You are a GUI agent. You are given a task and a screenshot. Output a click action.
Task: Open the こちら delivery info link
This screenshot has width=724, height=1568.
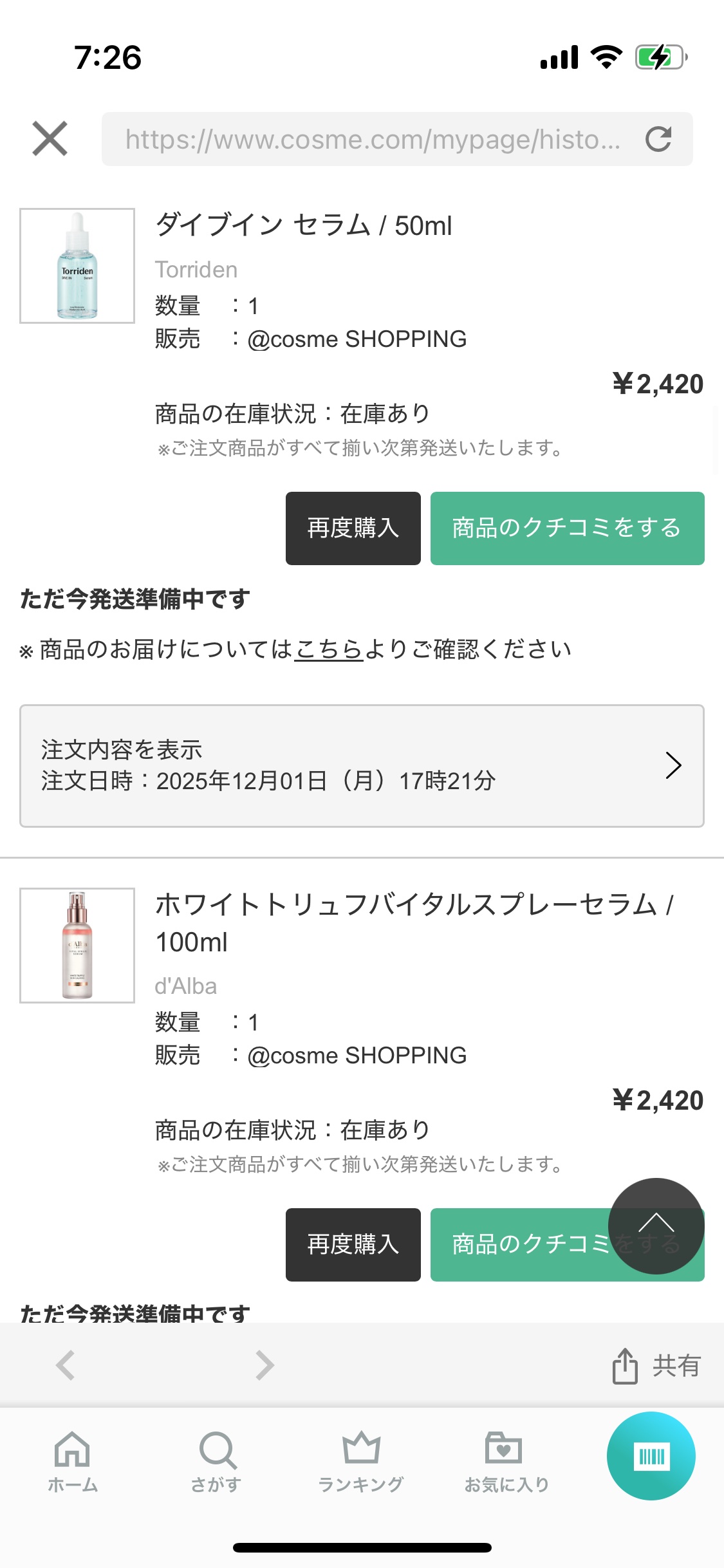(329, 649)
